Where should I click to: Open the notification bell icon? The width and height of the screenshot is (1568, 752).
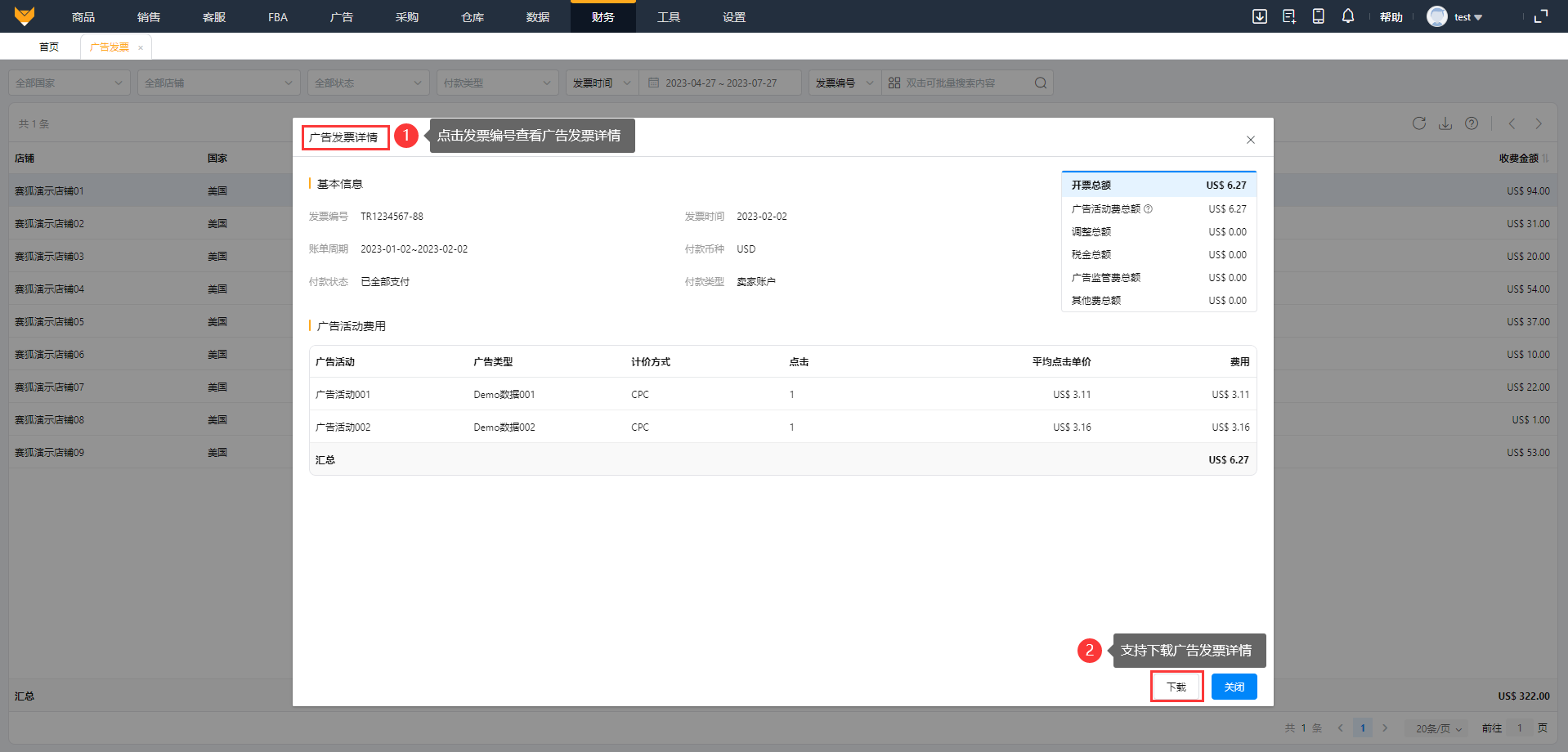1348,16
